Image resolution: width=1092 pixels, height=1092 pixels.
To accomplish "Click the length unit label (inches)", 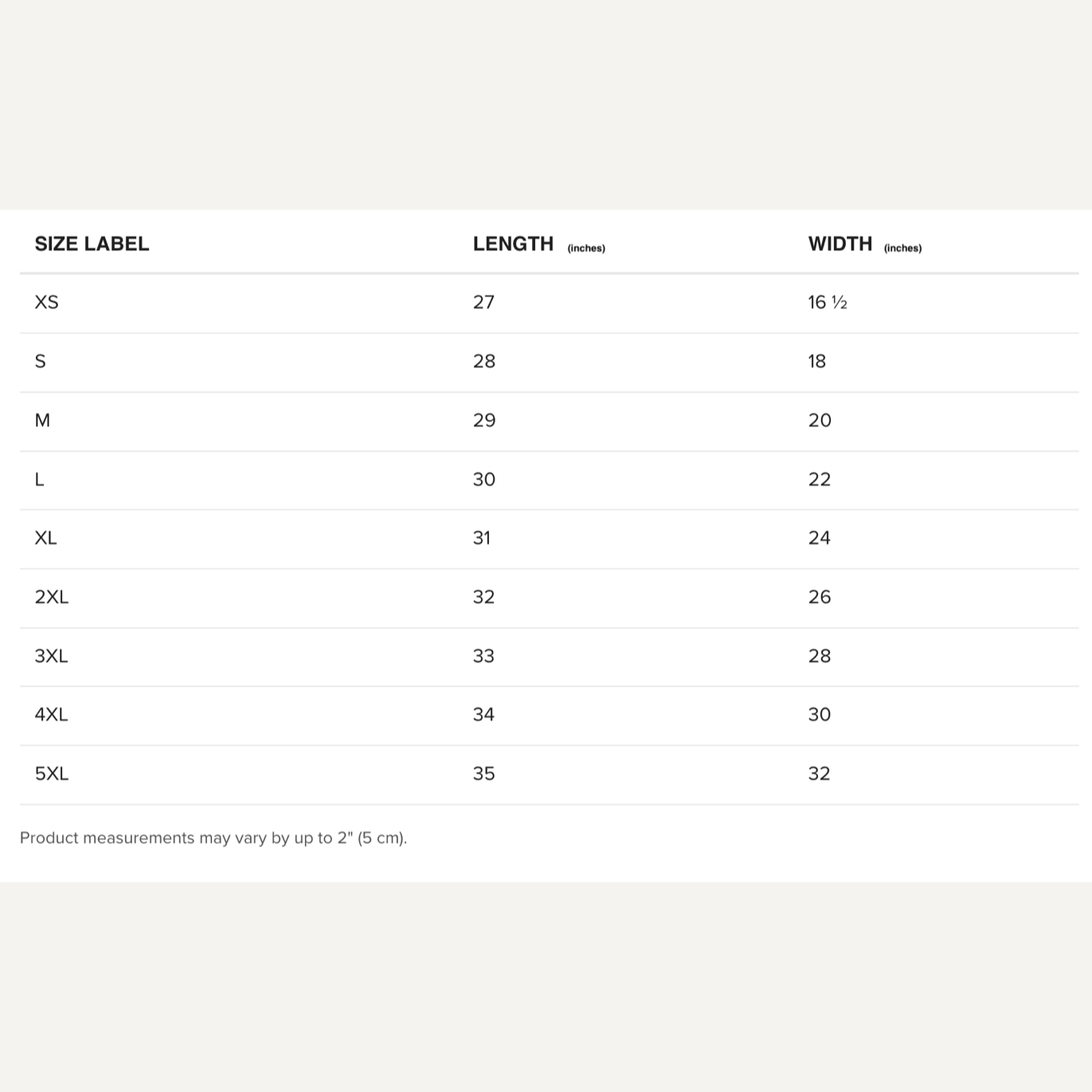I will pyautogui.click(x=586, y=248).
